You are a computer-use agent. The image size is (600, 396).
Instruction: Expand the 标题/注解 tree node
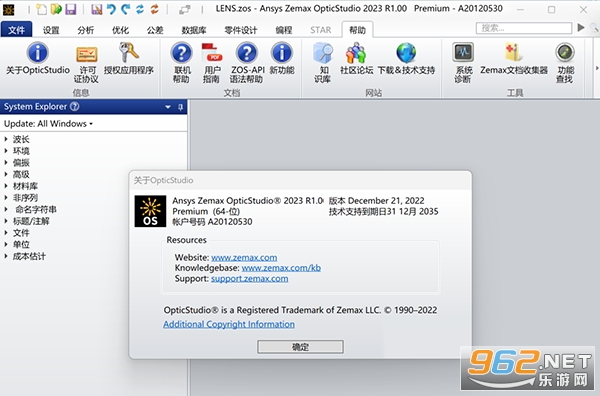(6, 221)
